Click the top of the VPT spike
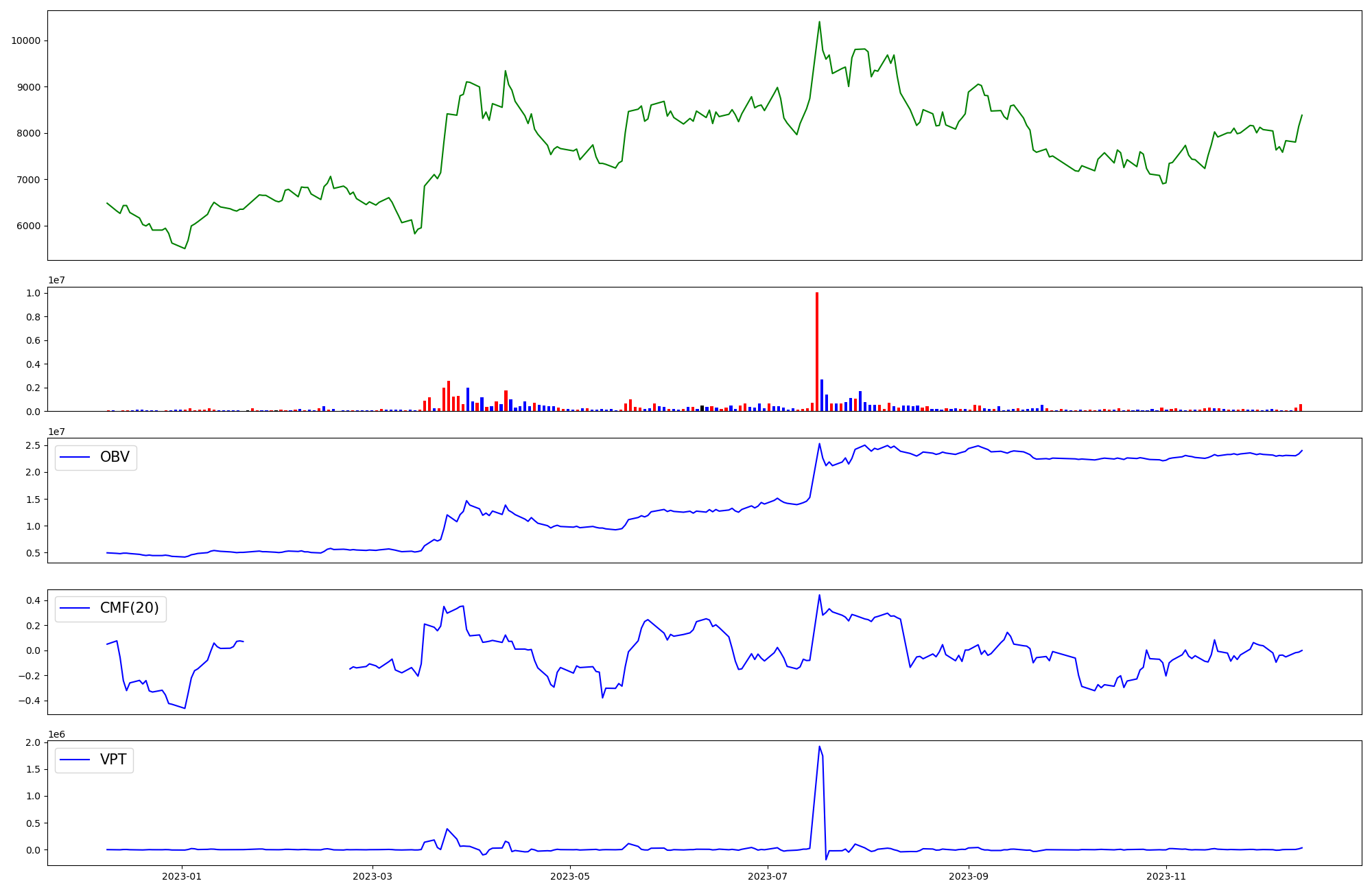Viewport: 1372px width, 892px height. click(x=819, y=747)
